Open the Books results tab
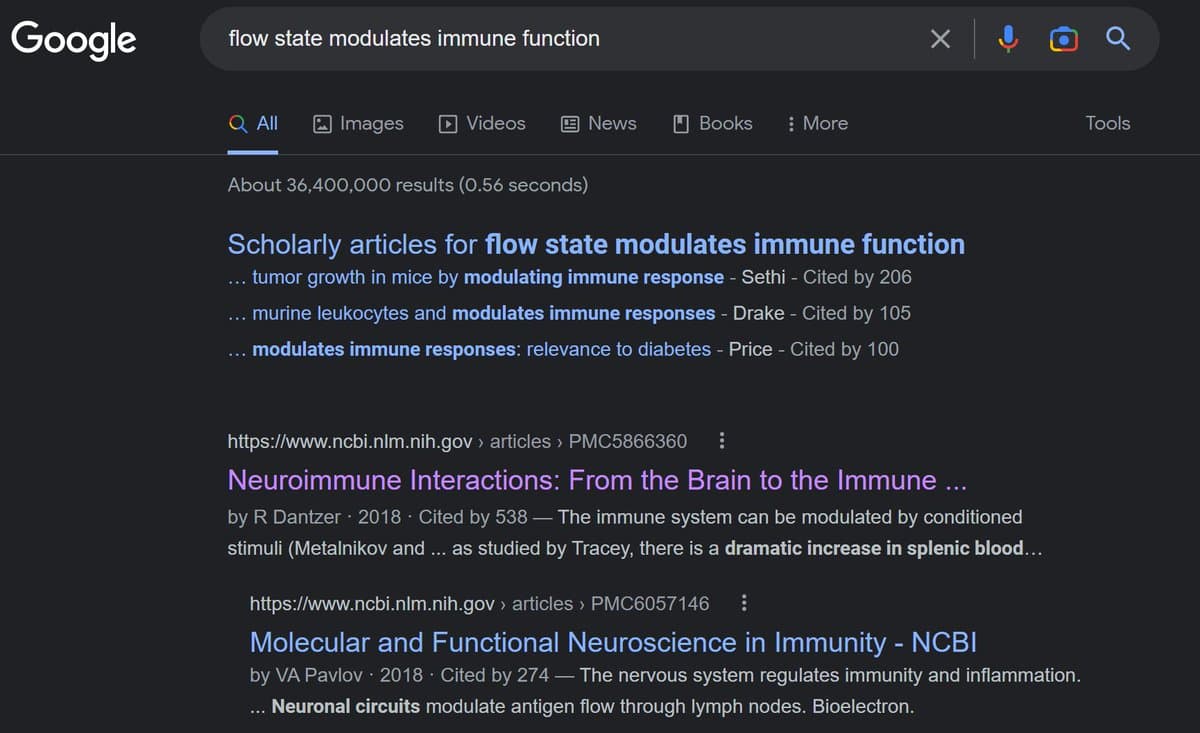 (713, 123)
